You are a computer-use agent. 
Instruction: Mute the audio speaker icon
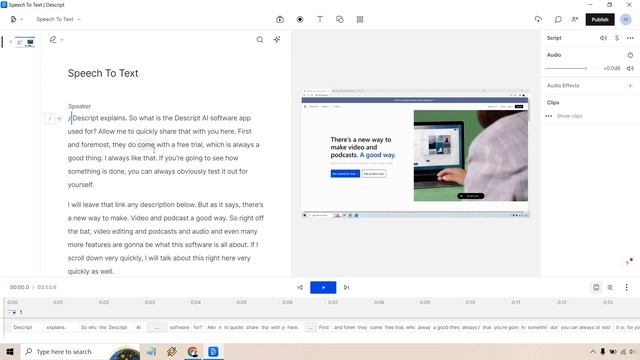pos(630,68)
